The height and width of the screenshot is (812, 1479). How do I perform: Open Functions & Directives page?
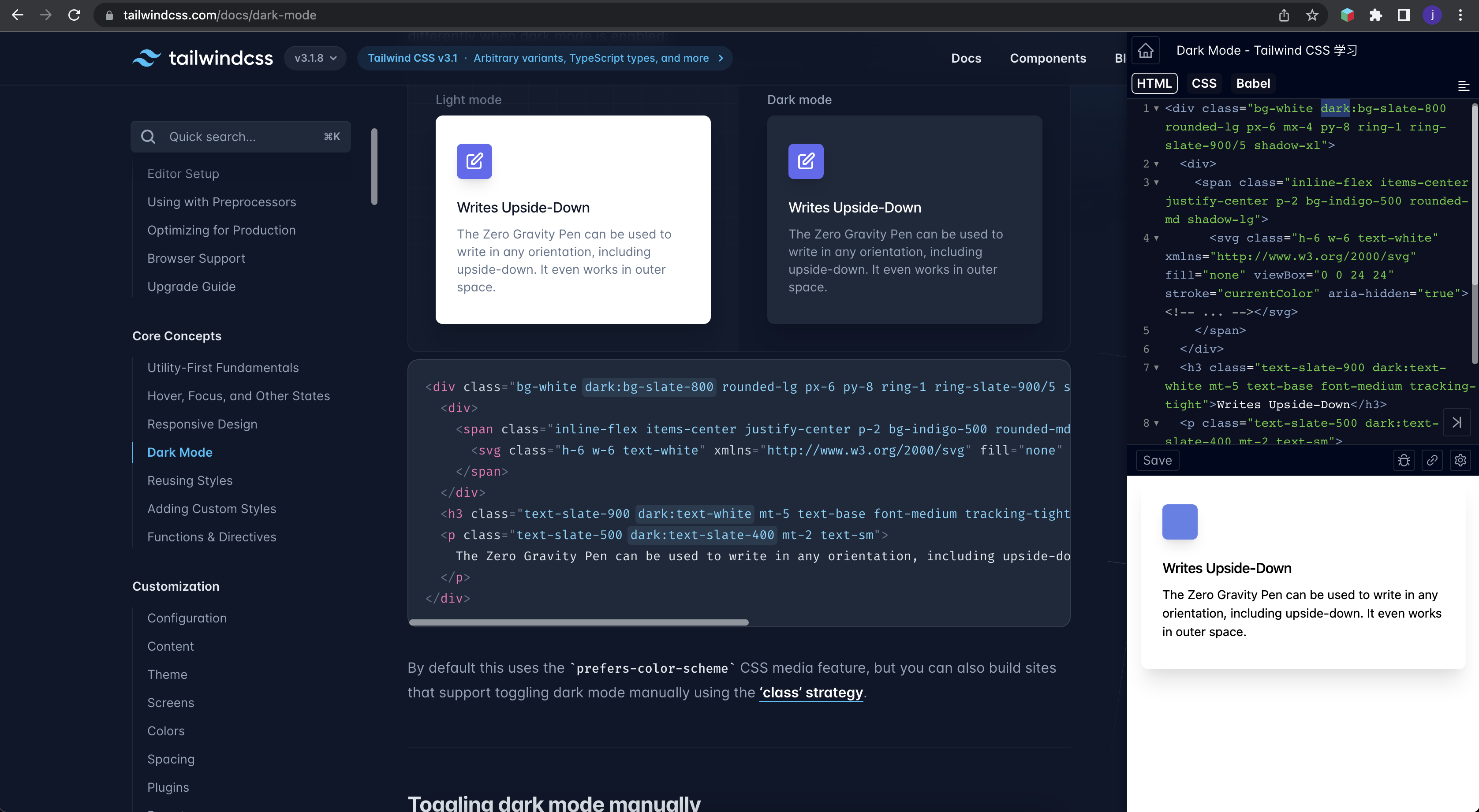(211, 536)
